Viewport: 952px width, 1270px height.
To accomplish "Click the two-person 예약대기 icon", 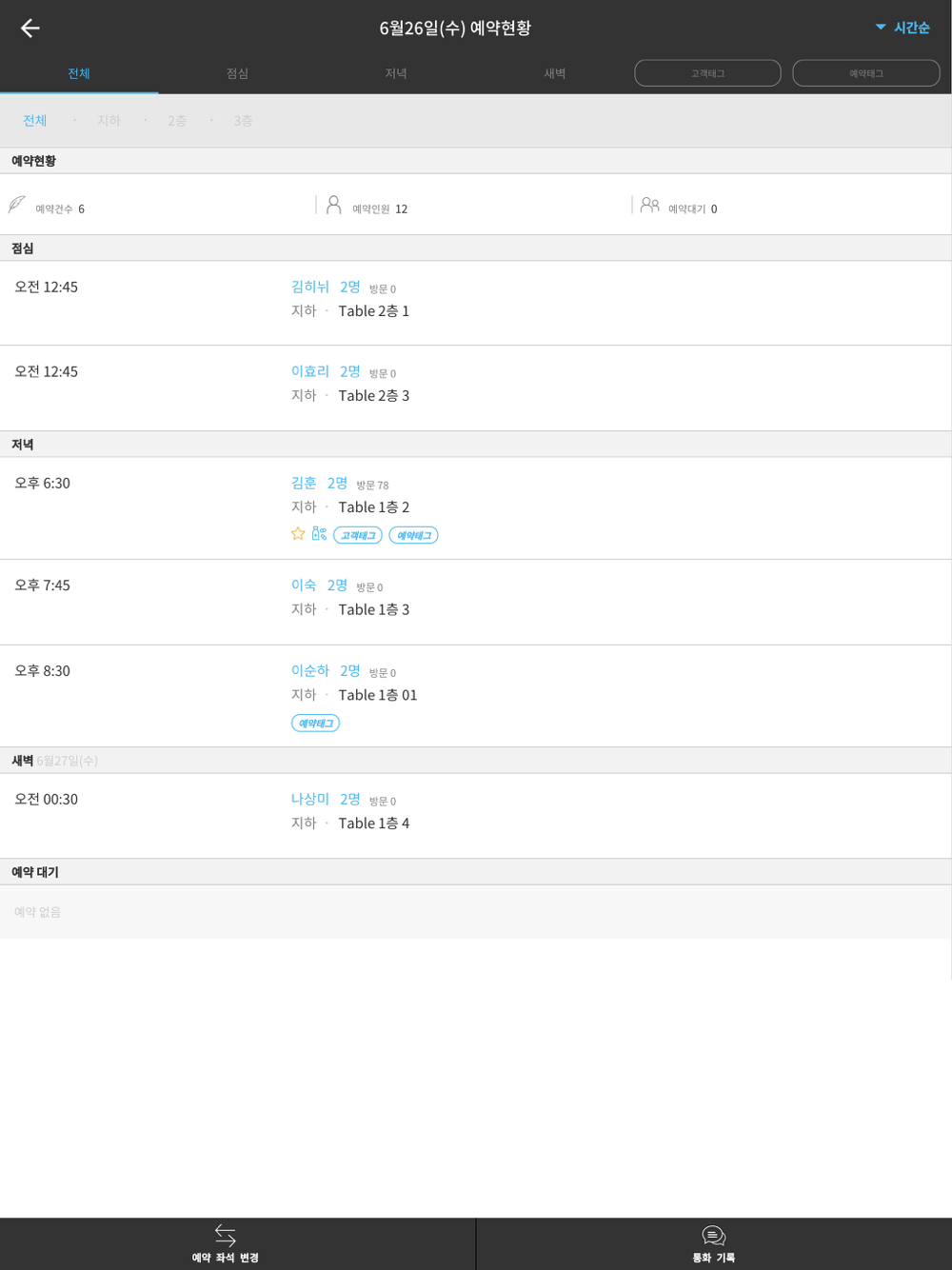I will [649, 205].
